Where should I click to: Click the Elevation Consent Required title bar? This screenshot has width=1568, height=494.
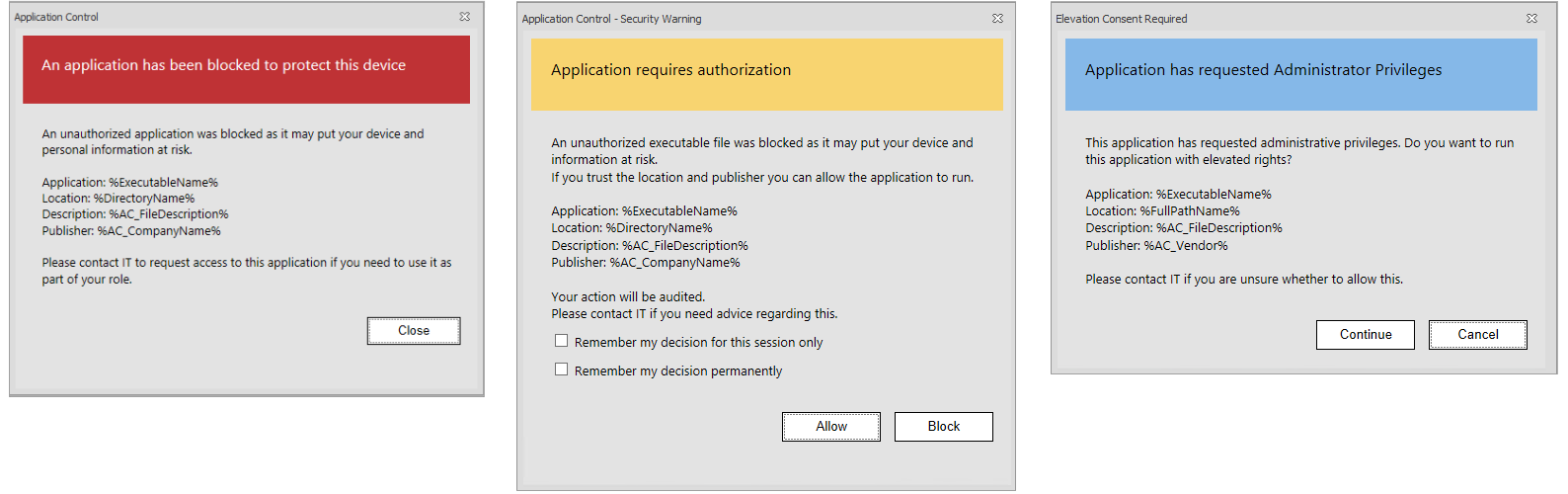[1121, 19]
